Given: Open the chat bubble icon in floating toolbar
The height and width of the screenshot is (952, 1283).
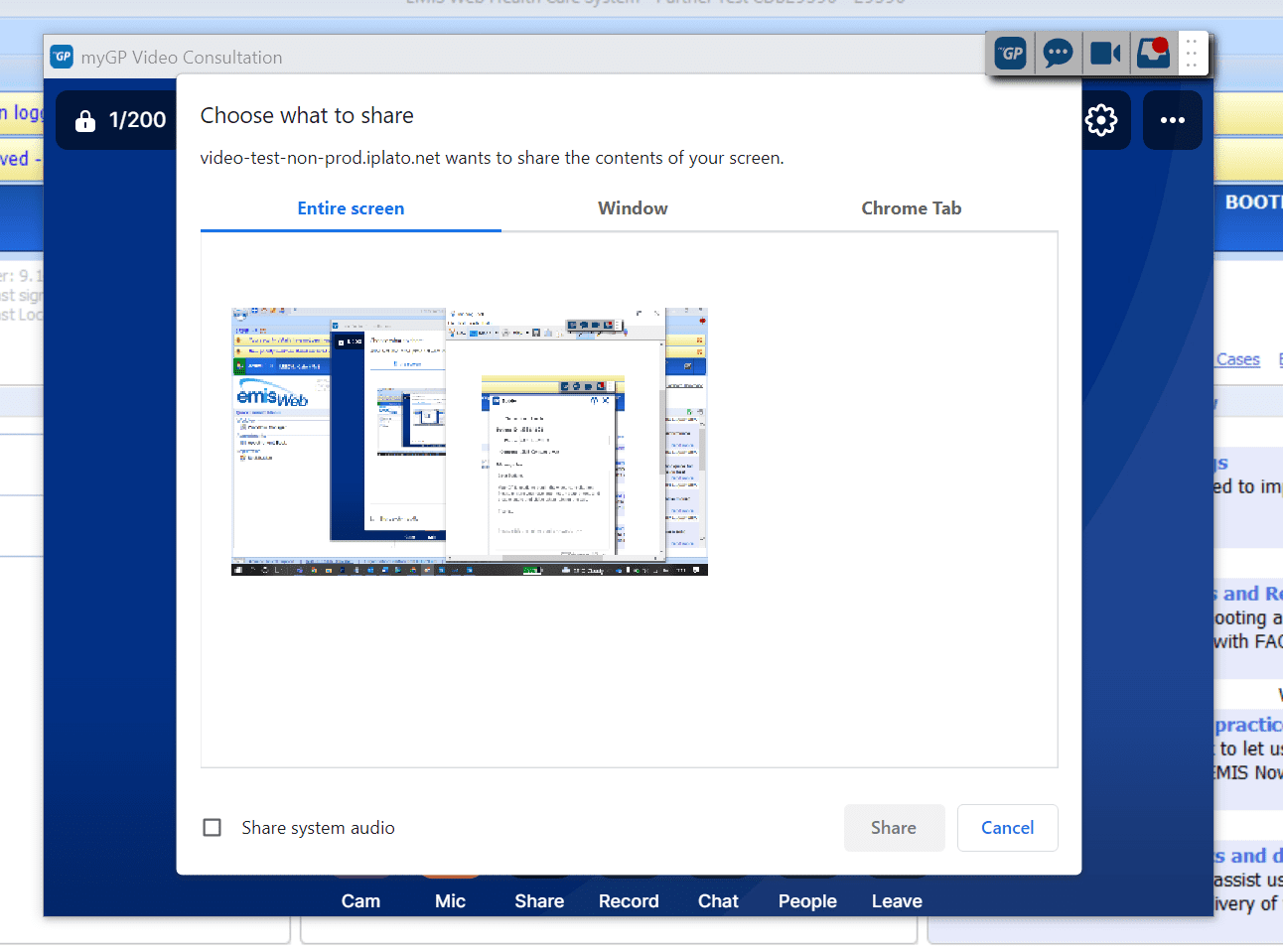Looking at the screenshot, I should pyautogui.click(x=1059, y=54).
